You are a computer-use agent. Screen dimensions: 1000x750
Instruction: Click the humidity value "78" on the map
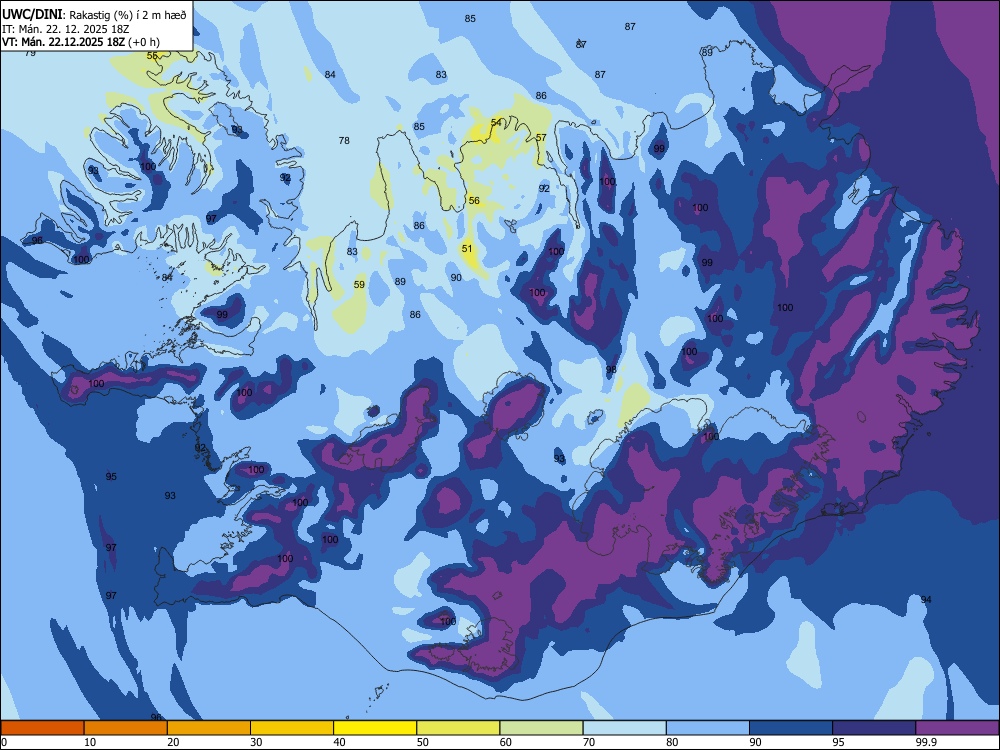point(344,141)
